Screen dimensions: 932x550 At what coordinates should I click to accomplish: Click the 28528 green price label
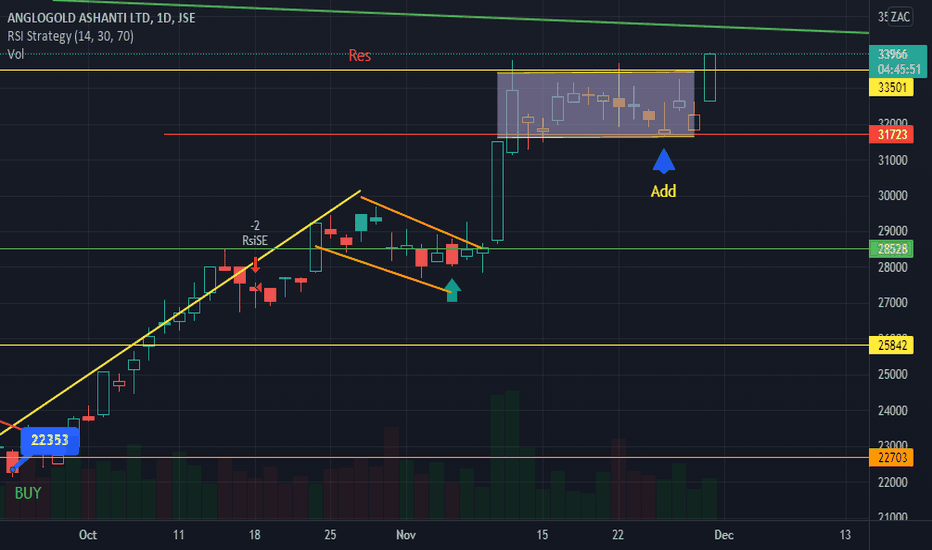[891, 249]
